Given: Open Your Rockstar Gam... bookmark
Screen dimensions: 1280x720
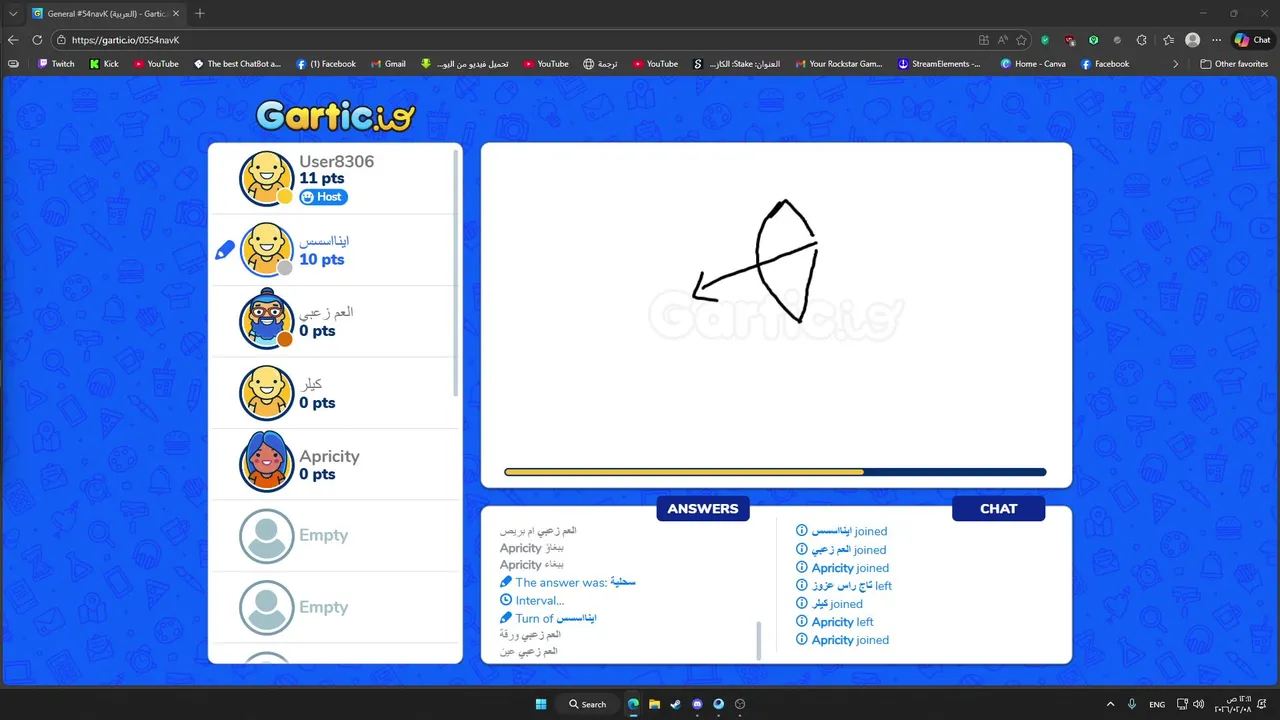Looking at the screenshot, I should pyautogui.click(x=838, y=64).
